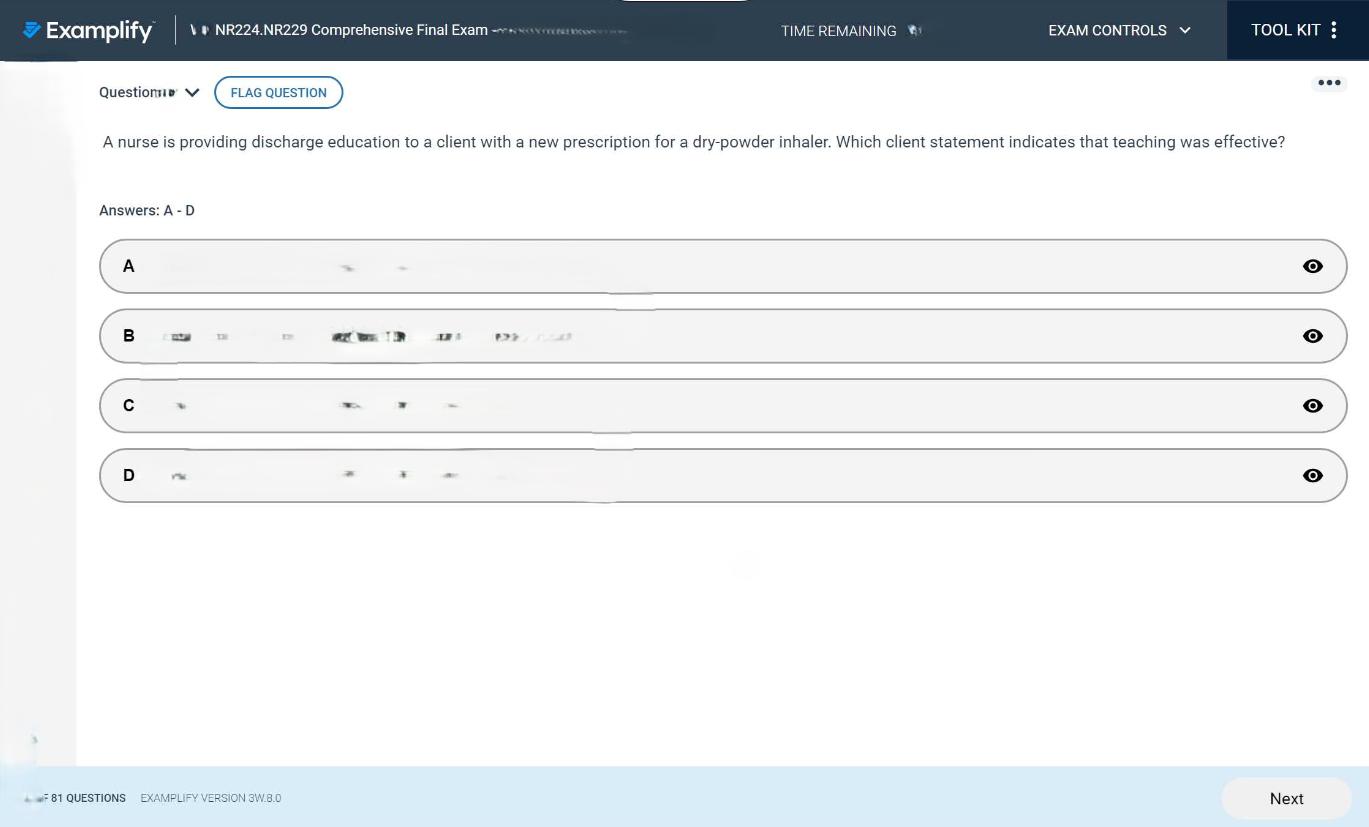The image size is (1369, 827).
Task: Expand the Exam Controls dropdown
Action: coord(1119,30)
